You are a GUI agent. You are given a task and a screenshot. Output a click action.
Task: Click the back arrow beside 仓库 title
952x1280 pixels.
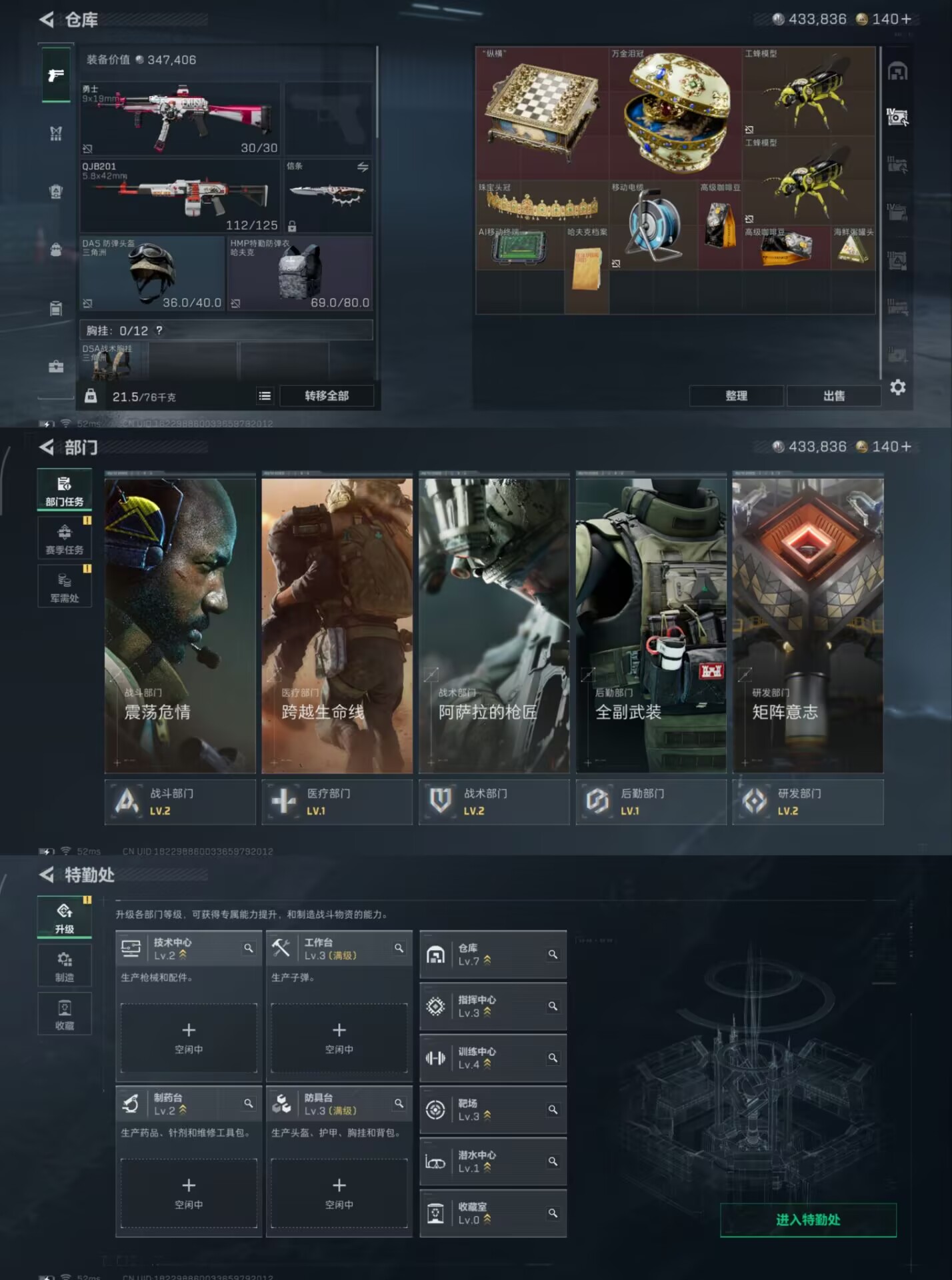47,19
